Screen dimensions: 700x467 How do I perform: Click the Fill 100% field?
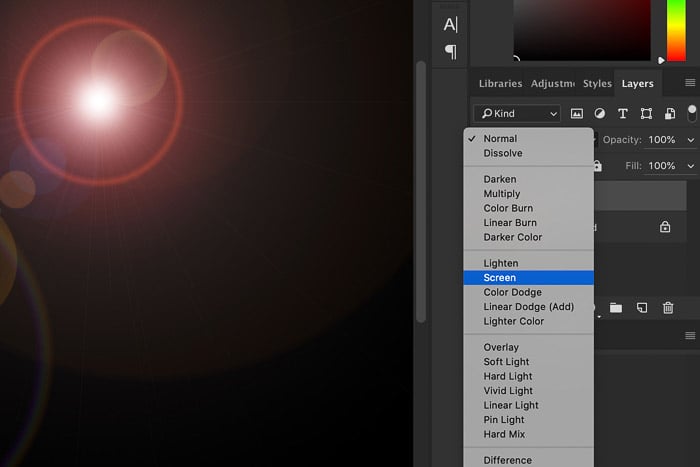662,166
